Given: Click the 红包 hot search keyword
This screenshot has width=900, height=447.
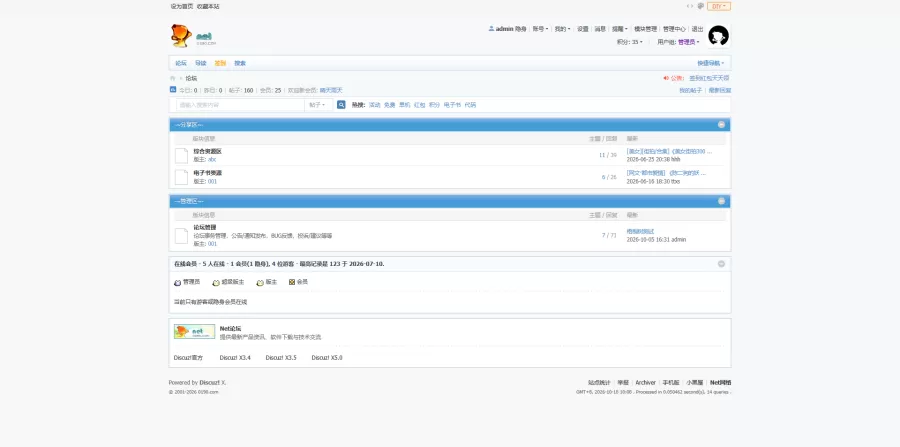Looking at the screenshot, I should coord(419,105).
